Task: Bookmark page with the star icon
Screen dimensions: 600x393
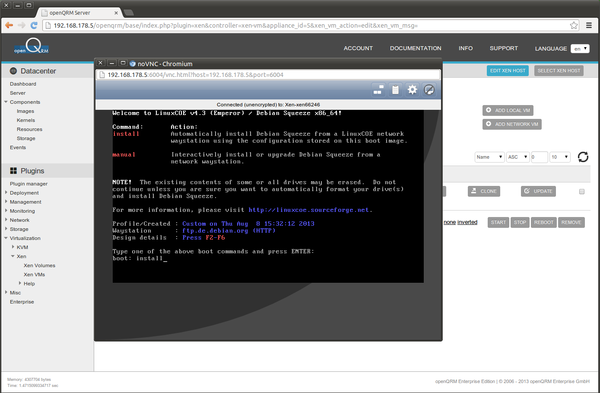Action: click(574, 25)
